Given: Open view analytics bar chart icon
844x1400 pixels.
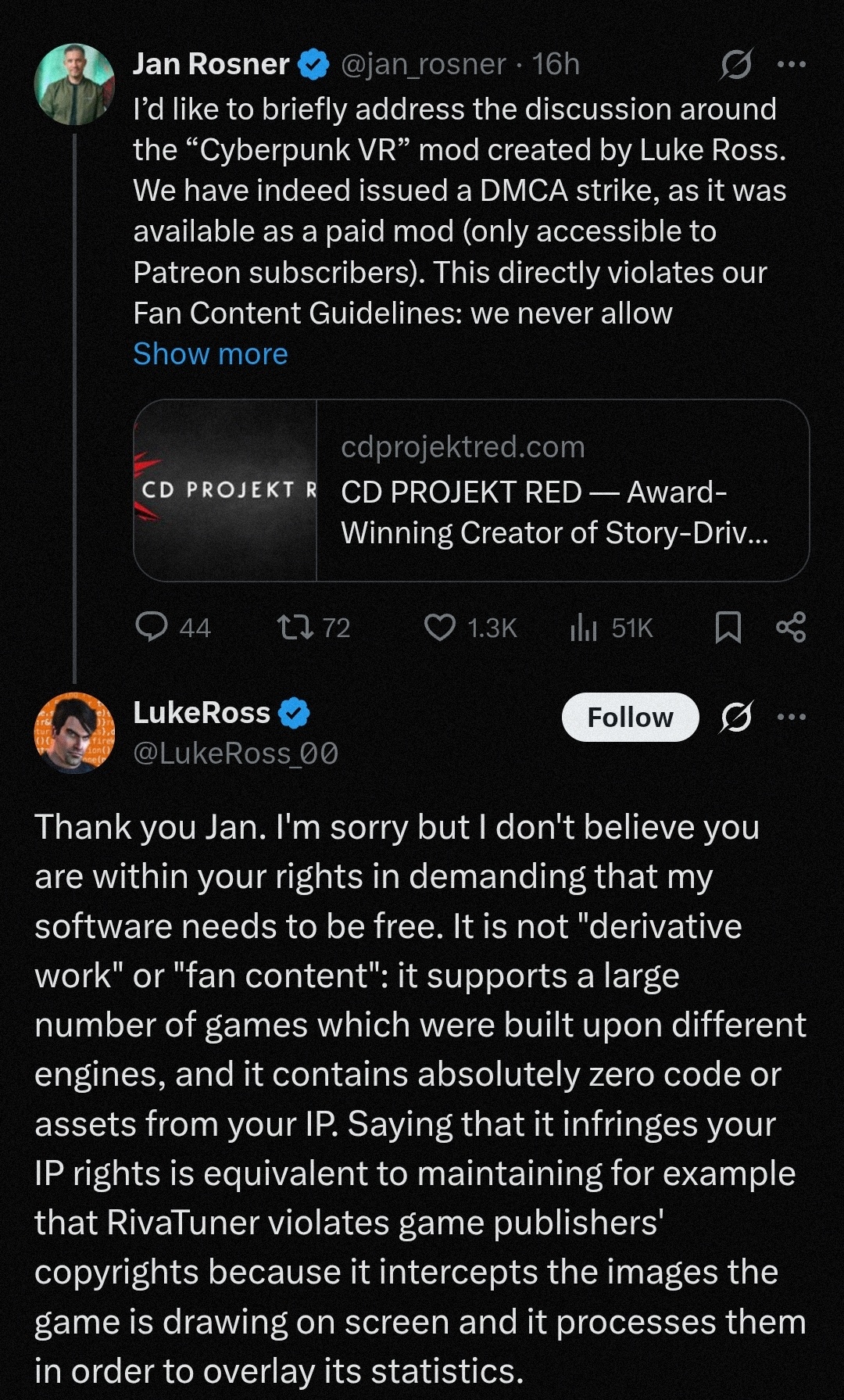Looking at the screenshot, I should tap(584, 627).
